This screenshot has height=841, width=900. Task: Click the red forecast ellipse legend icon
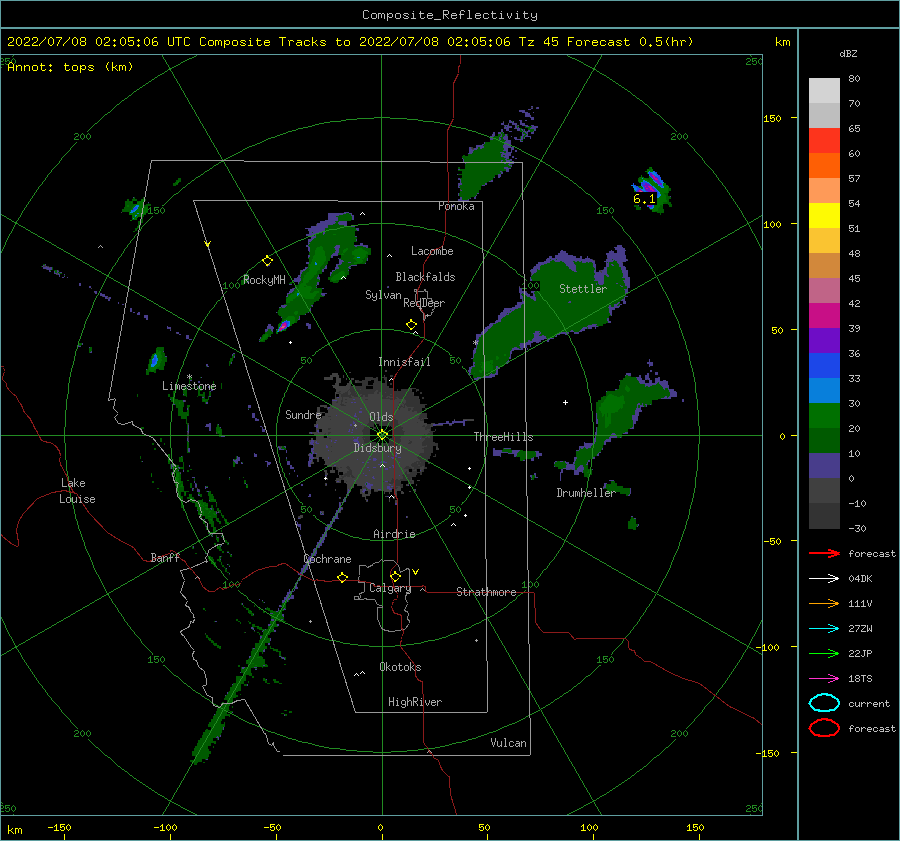click(824, 728)
